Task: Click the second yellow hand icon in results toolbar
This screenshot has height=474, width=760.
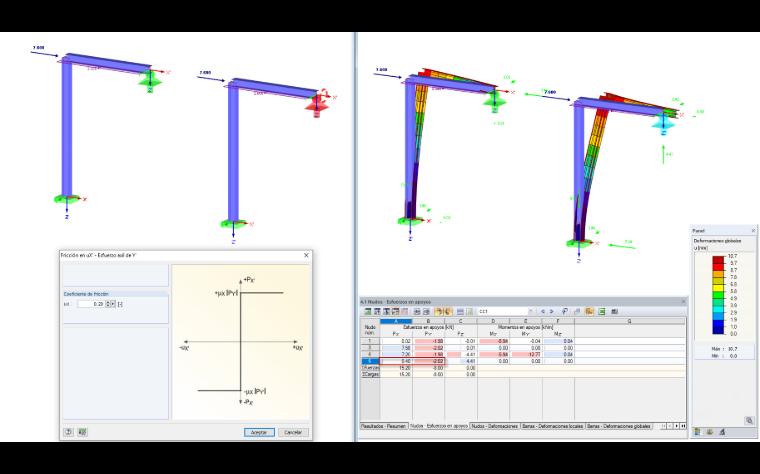Action: click(448, 312)
